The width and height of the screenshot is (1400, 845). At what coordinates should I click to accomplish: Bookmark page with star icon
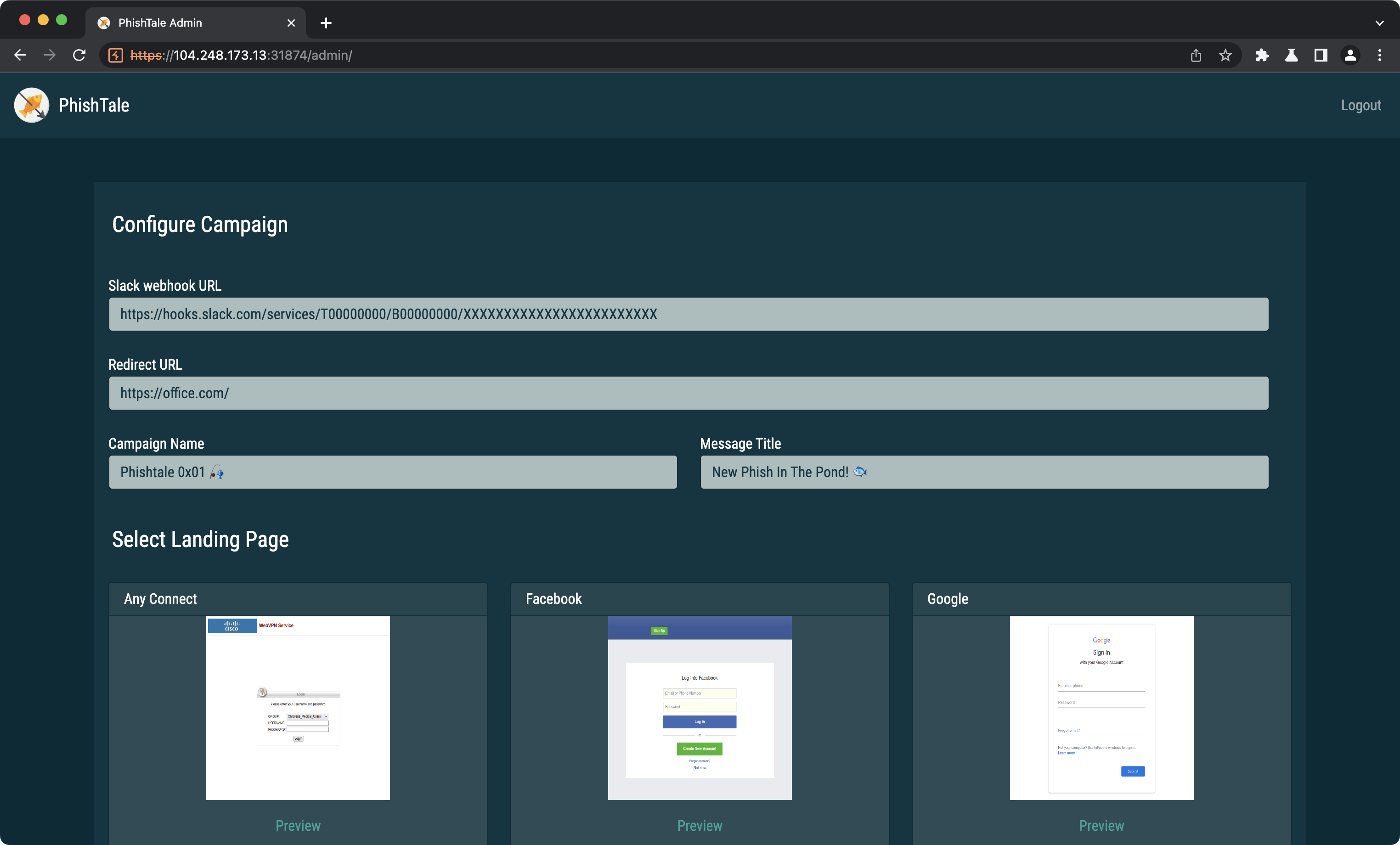pos(1225,55)
